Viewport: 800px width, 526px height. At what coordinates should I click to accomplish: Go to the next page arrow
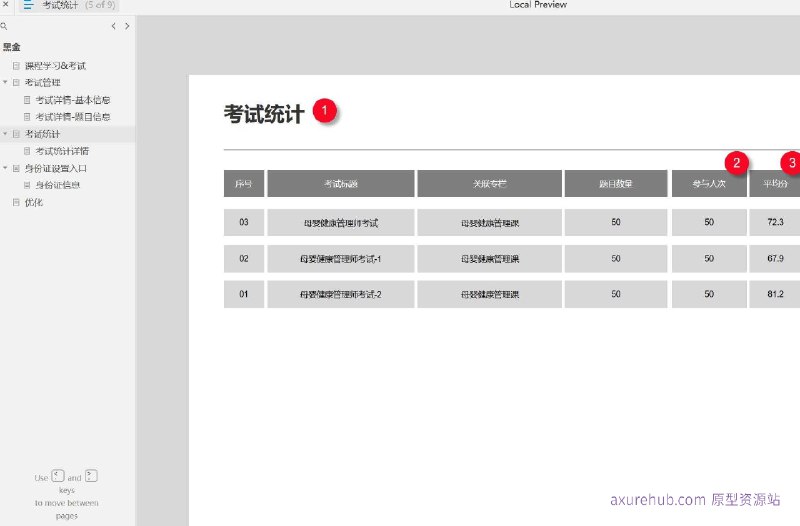(x=127, y=26)
